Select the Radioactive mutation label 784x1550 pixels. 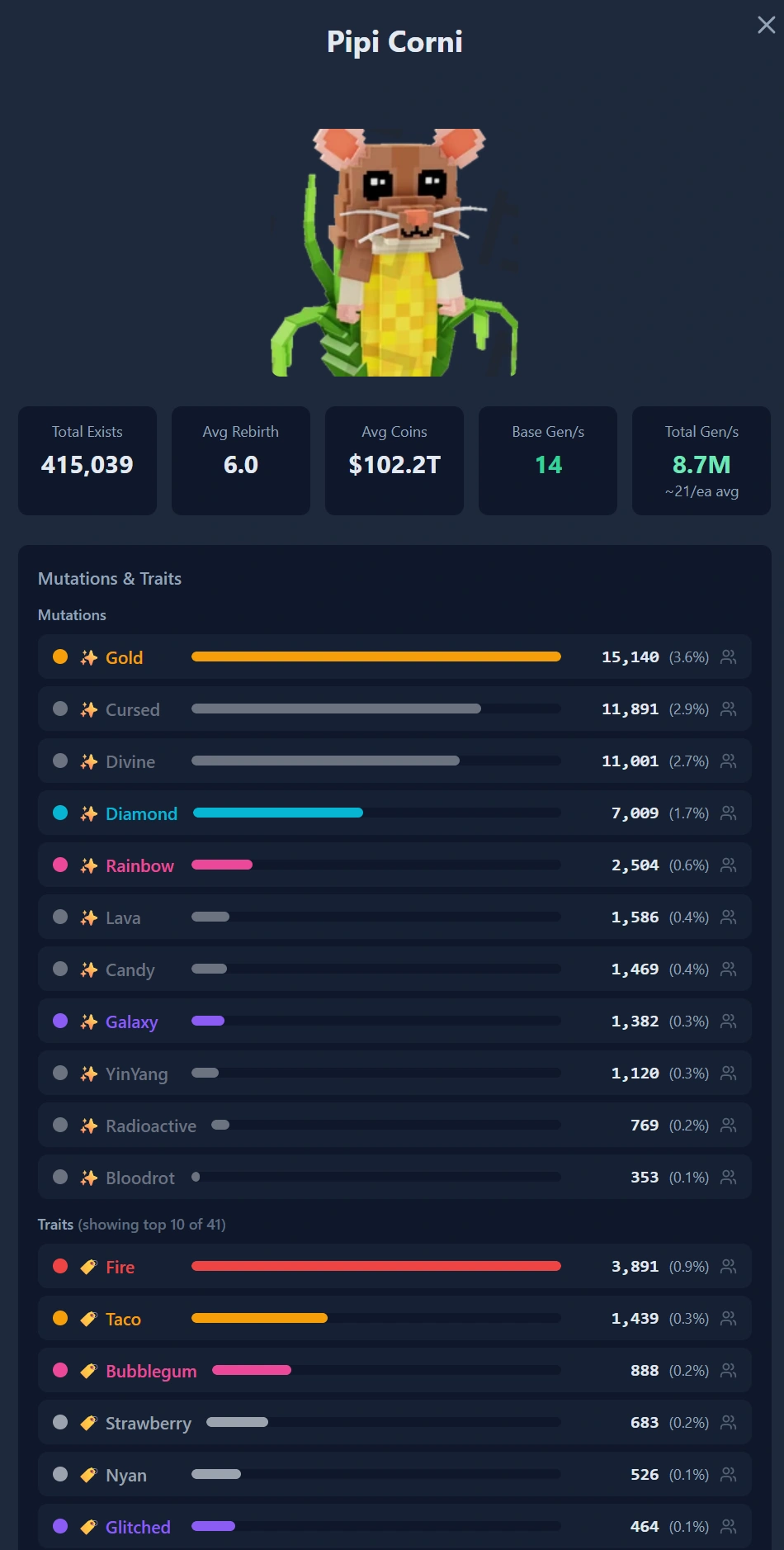pyautogui.click(x=151, y=1126)
